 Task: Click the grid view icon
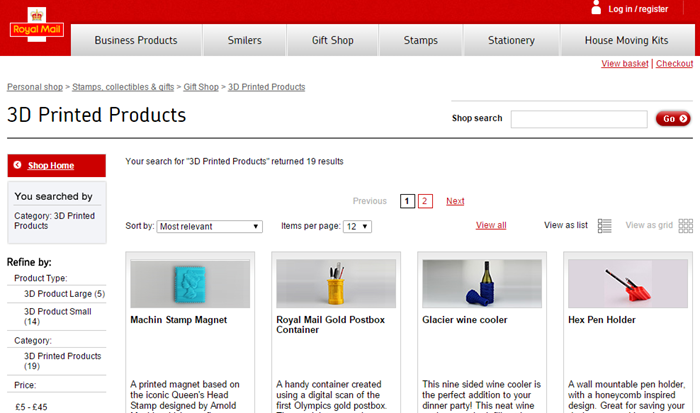pos(685,226)
